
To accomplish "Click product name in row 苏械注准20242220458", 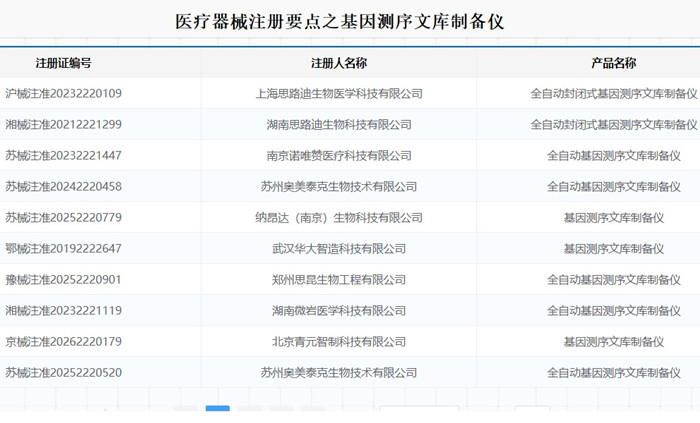I will click(613, 187).
